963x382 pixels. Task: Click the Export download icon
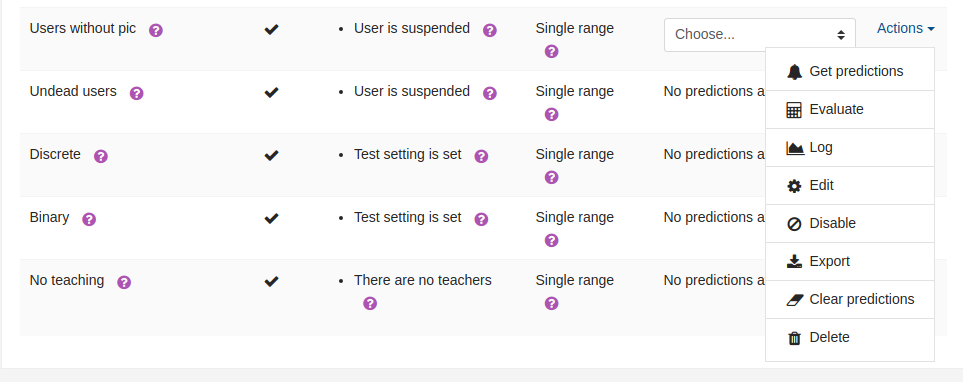(x=794, y=262)
